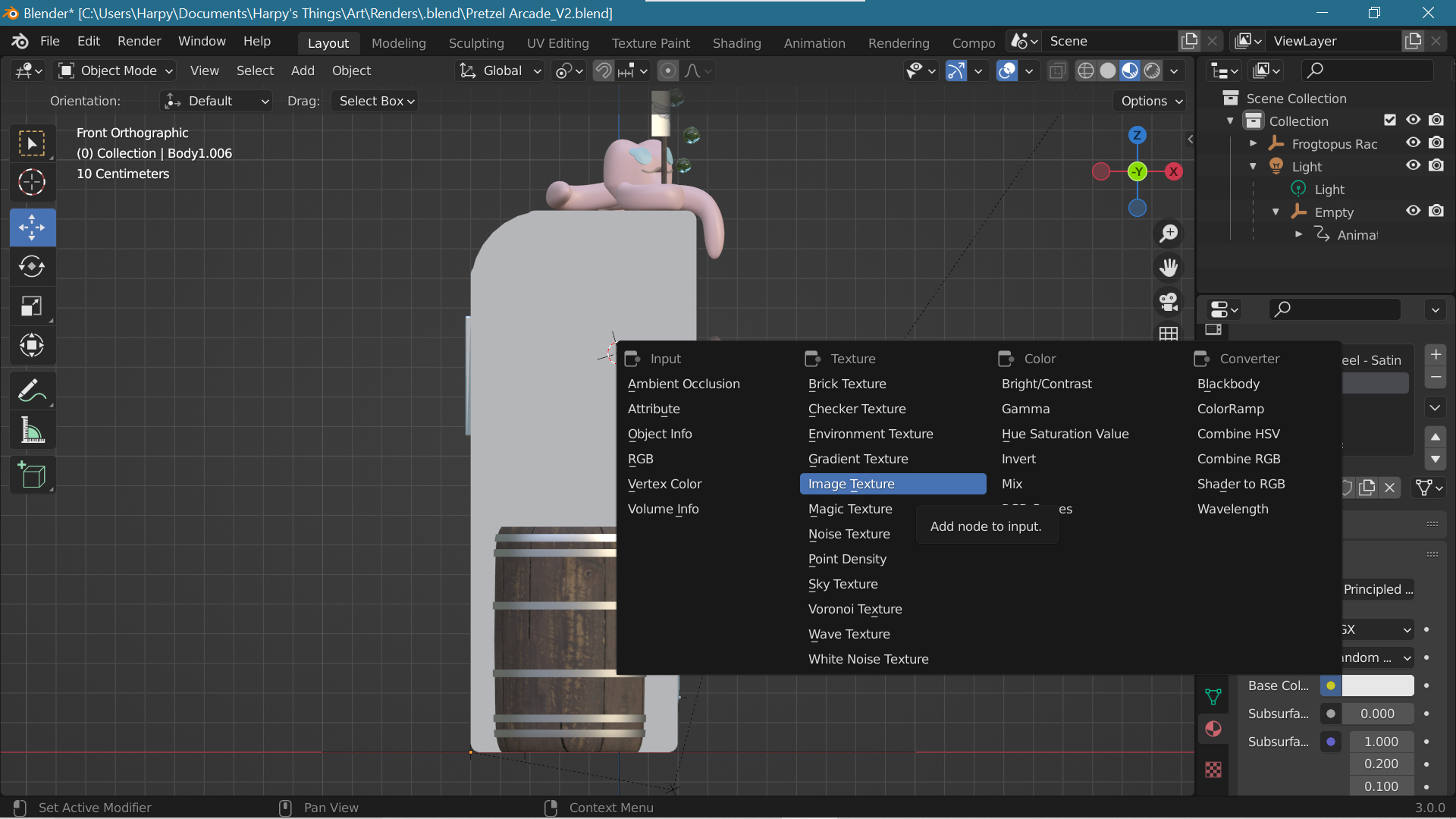Click the Pan view hand icon

[x=1169, y=267]
